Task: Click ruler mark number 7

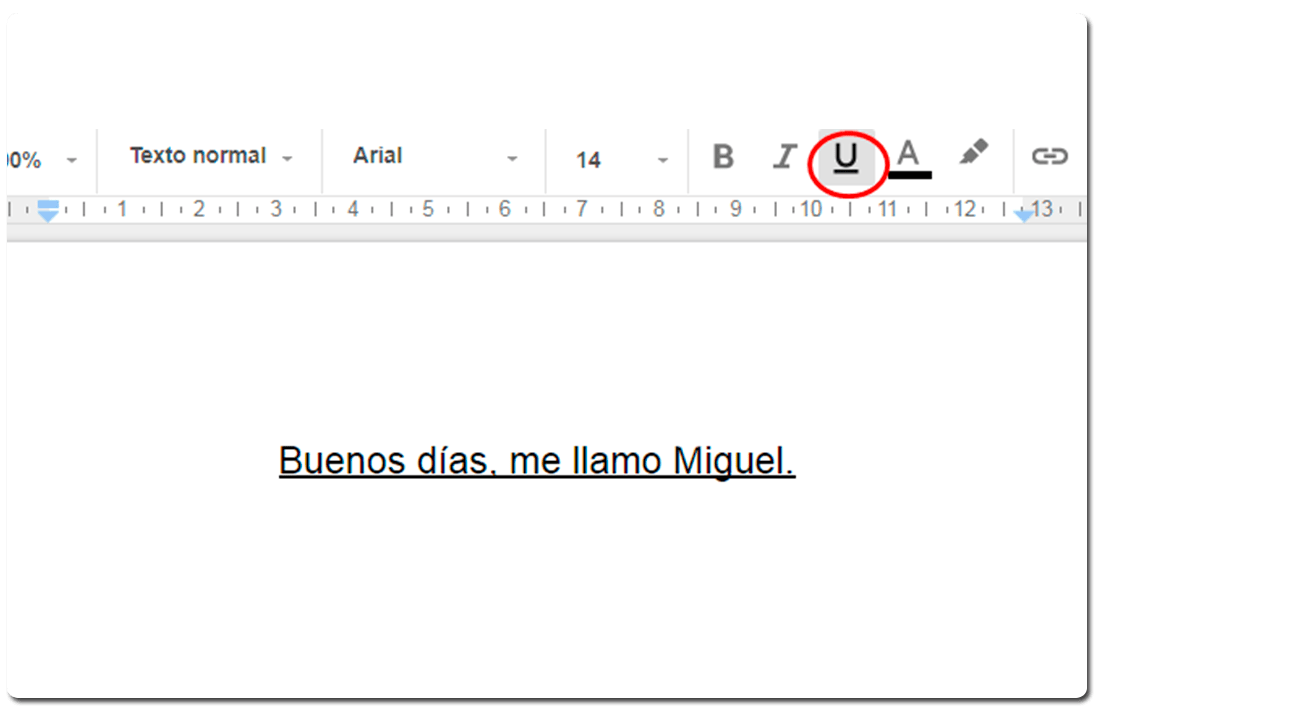Action: click(x=581, y=209)
